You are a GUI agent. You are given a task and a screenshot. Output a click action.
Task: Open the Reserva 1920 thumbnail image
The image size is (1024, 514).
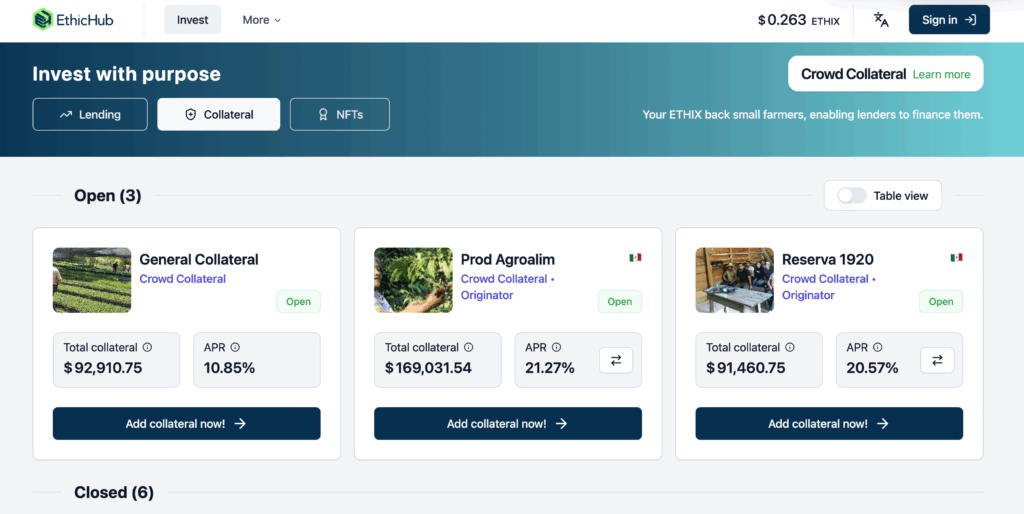[735, 280]
